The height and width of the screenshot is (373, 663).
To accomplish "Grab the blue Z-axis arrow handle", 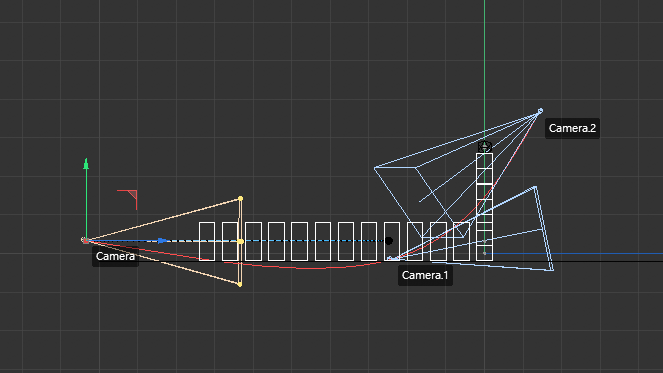I will click(x=162, y=241).
